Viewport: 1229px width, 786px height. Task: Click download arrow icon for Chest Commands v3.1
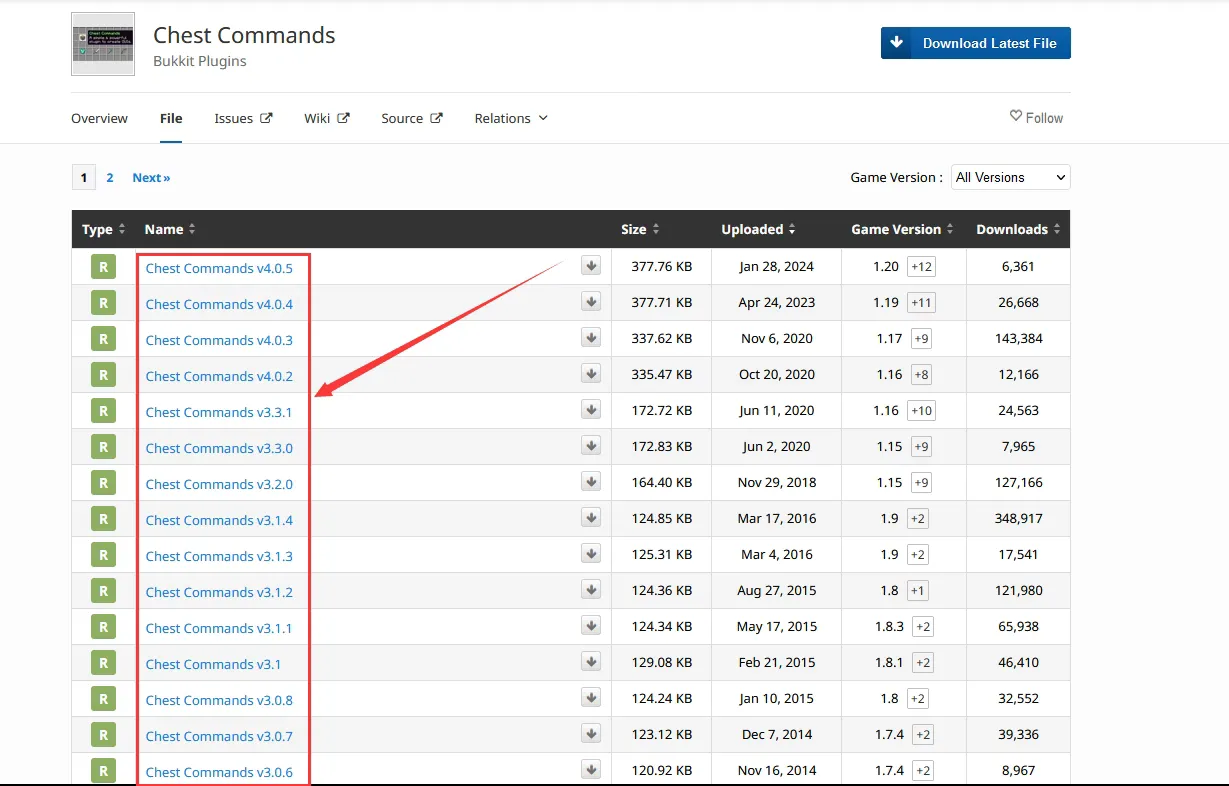pos(591,662)
